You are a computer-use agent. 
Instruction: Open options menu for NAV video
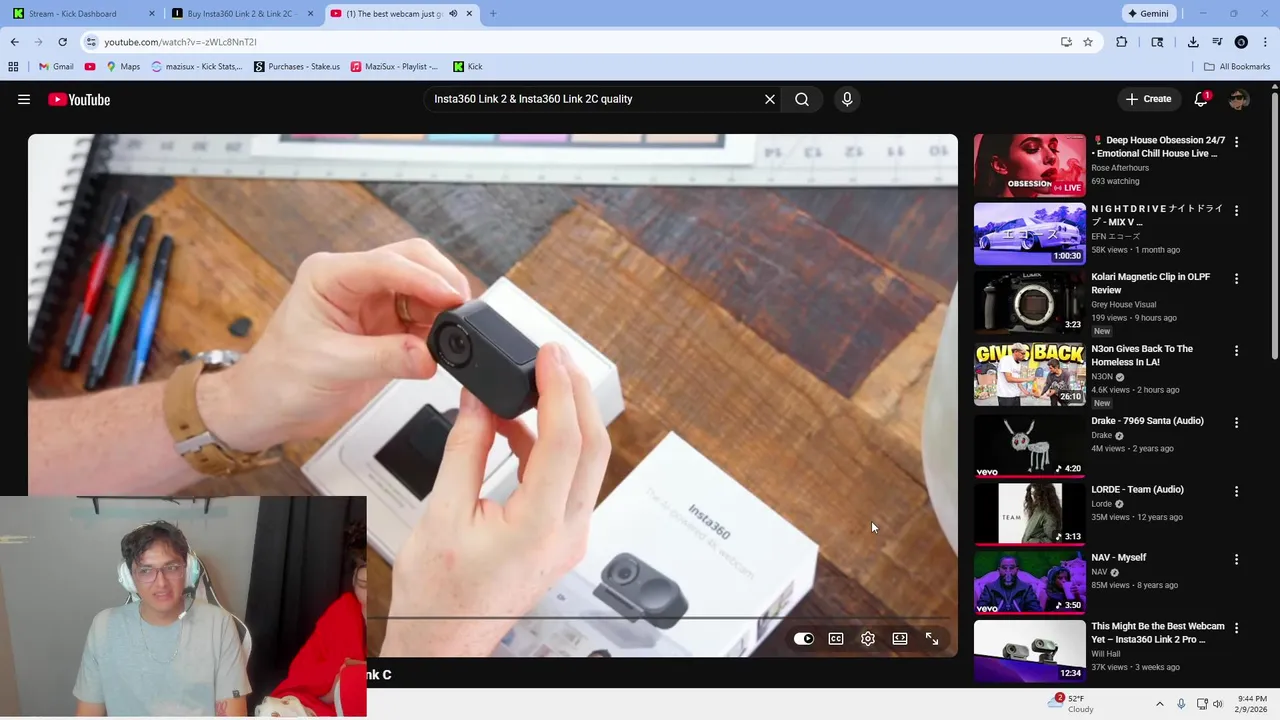point(1236,560)
